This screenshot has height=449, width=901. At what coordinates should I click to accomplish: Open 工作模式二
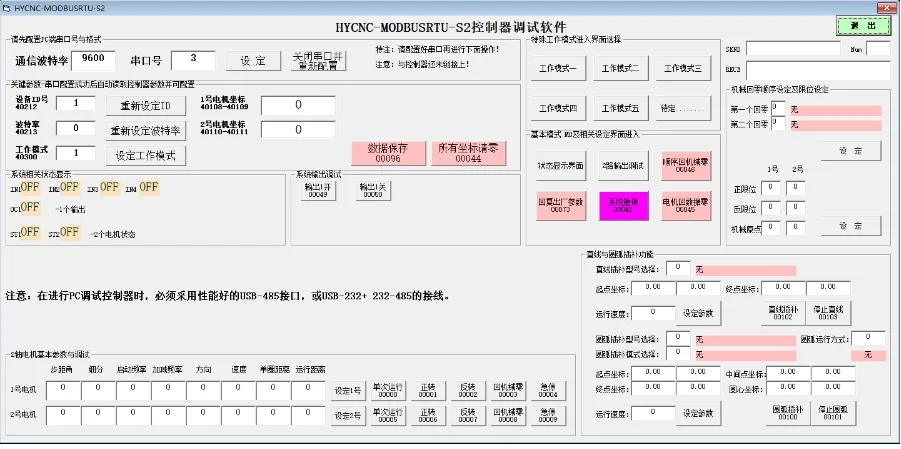[x=620, y=68]
